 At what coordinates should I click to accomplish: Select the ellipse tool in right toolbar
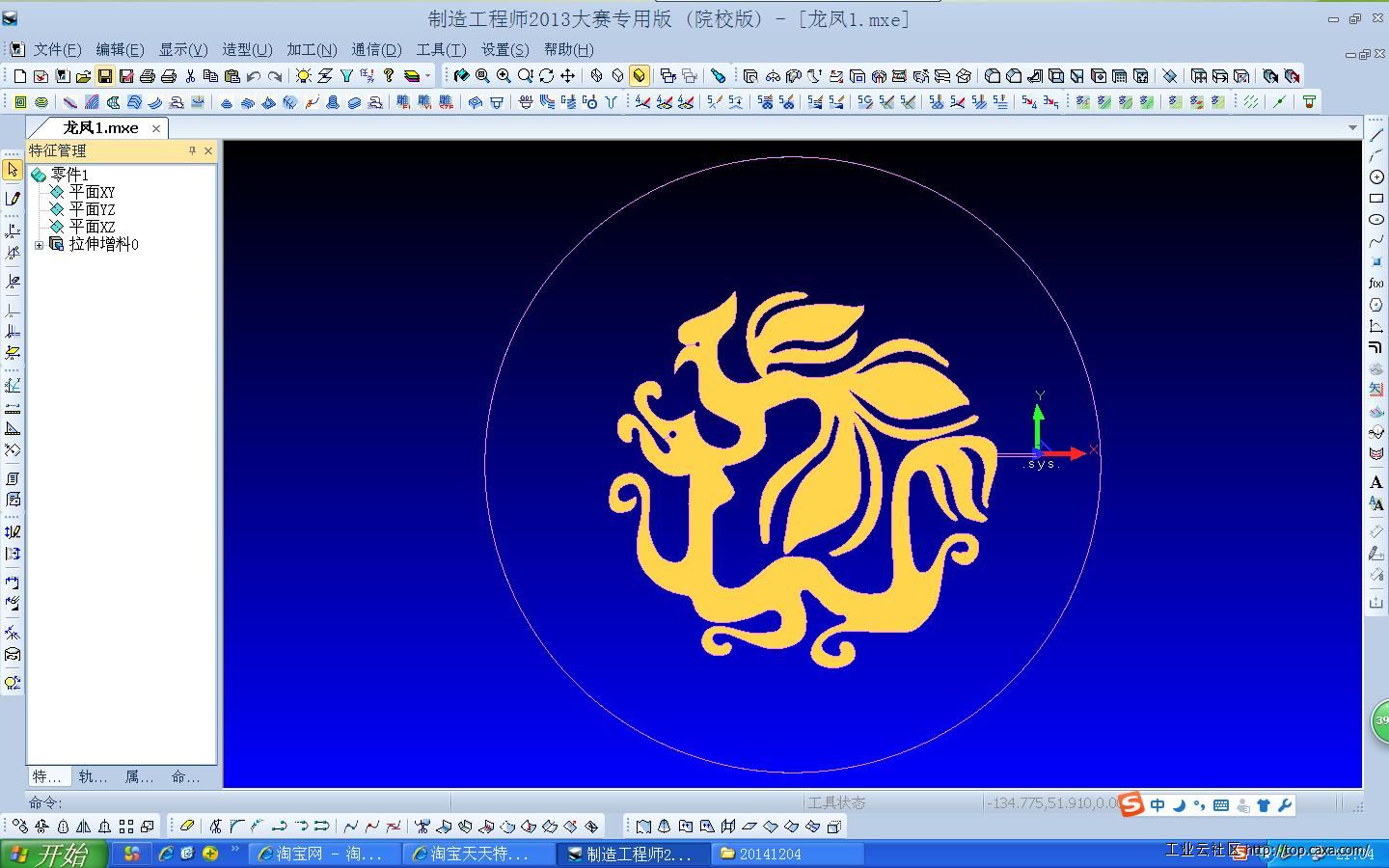coord(1376,220)
